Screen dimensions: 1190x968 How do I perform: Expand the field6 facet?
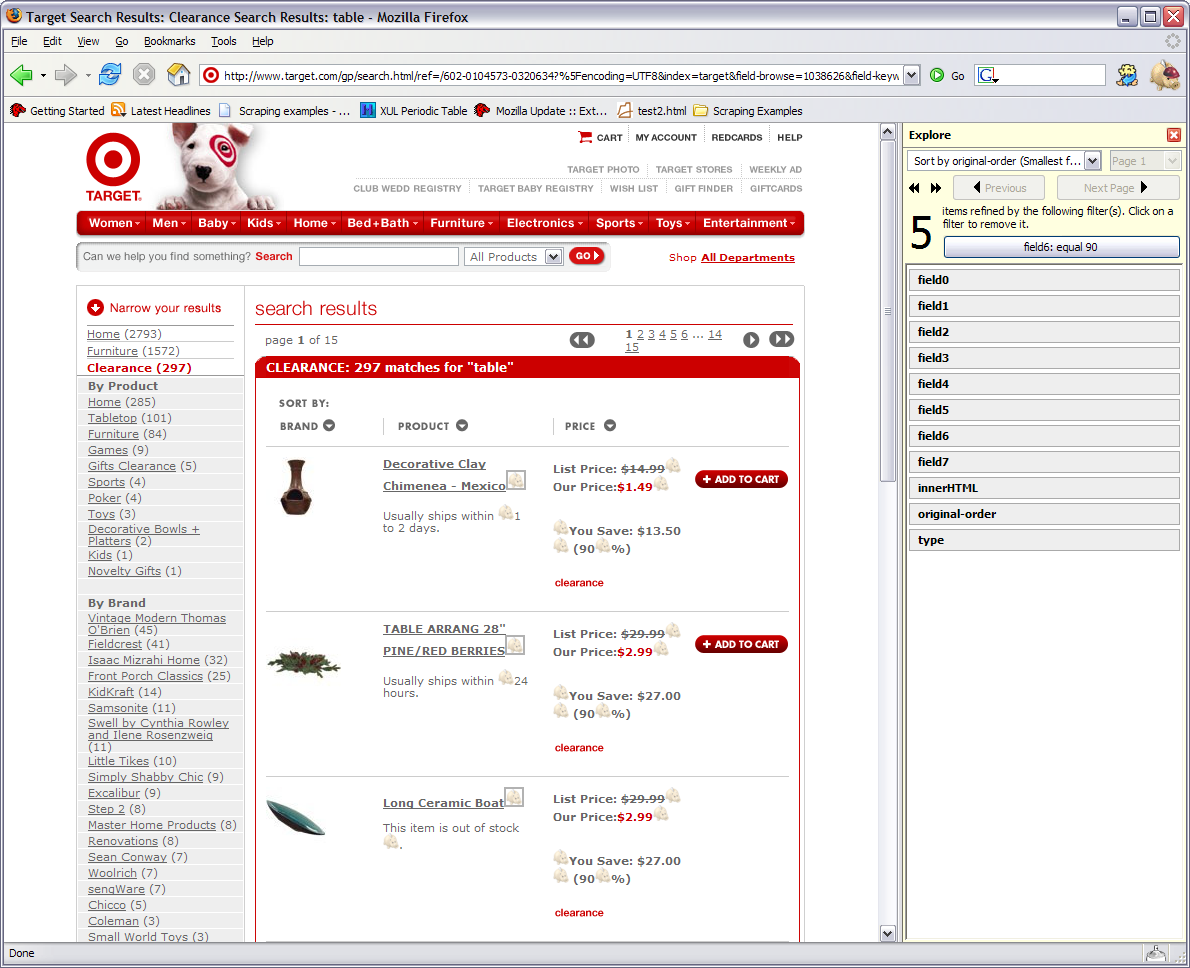[x=1043, y=436]
